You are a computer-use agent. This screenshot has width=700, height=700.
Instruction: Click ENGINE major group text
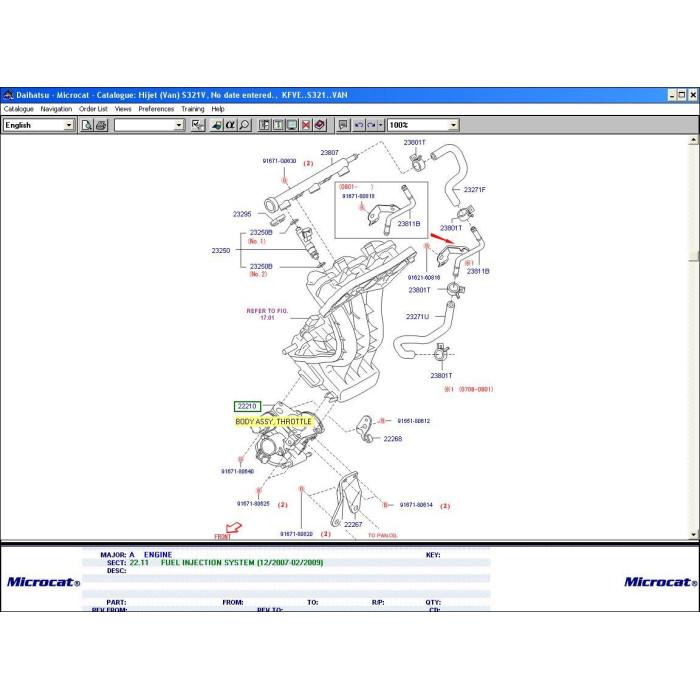coord(158,554)
